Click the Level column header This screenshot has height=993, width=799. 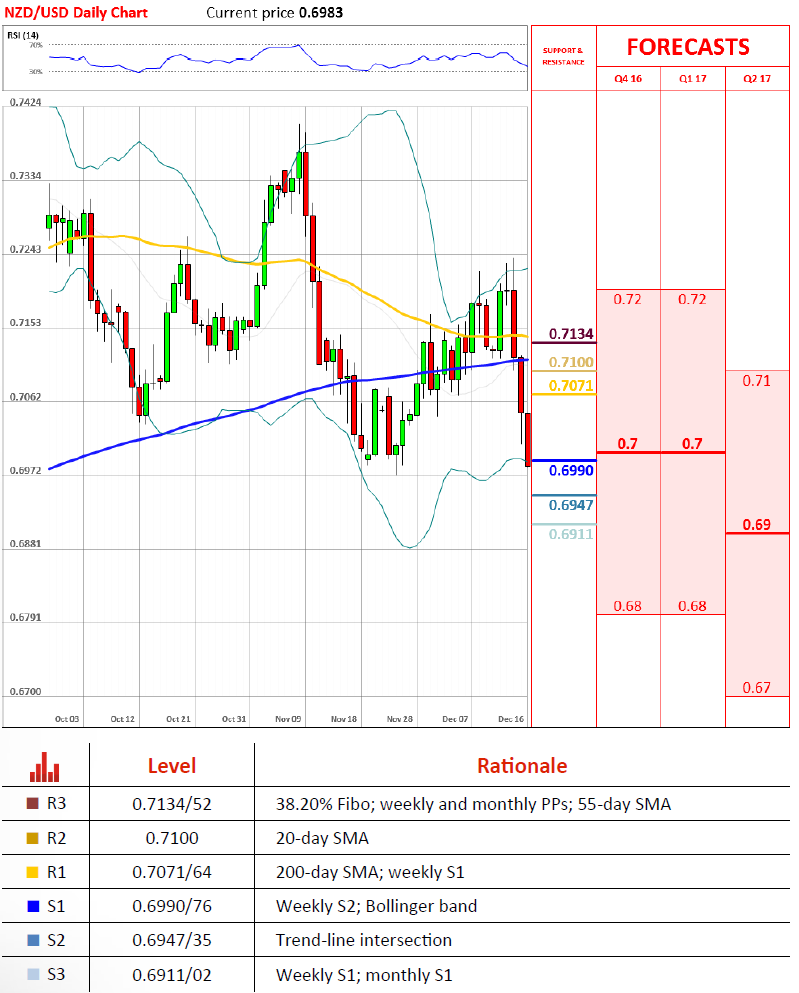coord(172,766)
